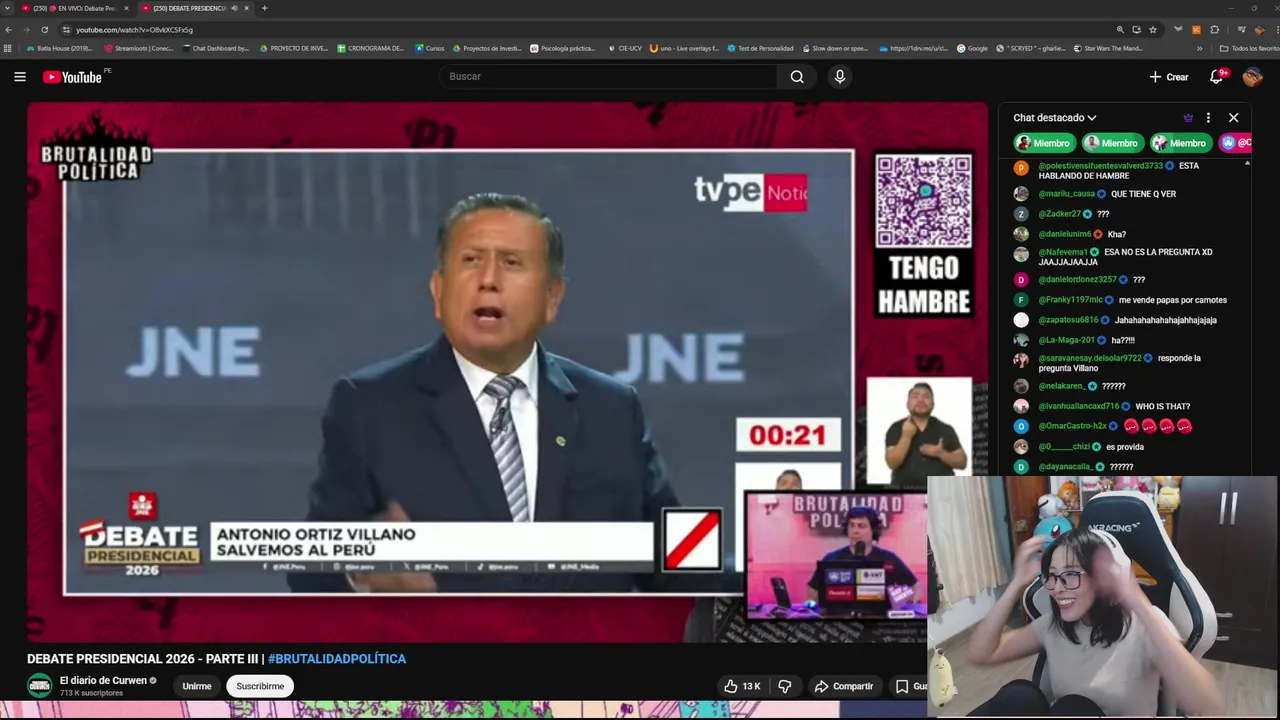Close the DEBATE PRESIDENCIAL tab
The width and height of the screenshot is (1280, 720).
click(247, 8)
